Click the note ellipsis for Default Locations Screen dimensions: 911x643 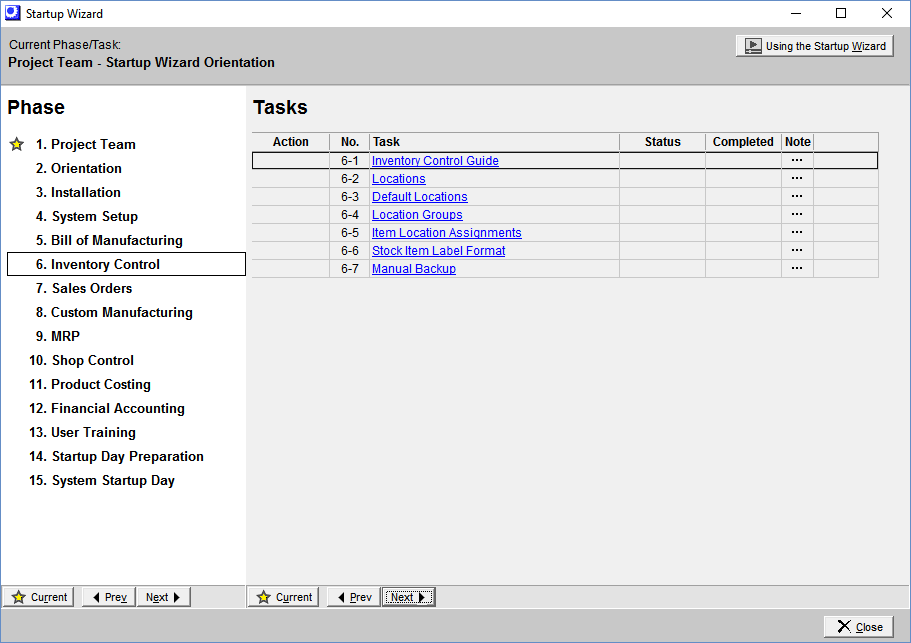coord(797,196)
